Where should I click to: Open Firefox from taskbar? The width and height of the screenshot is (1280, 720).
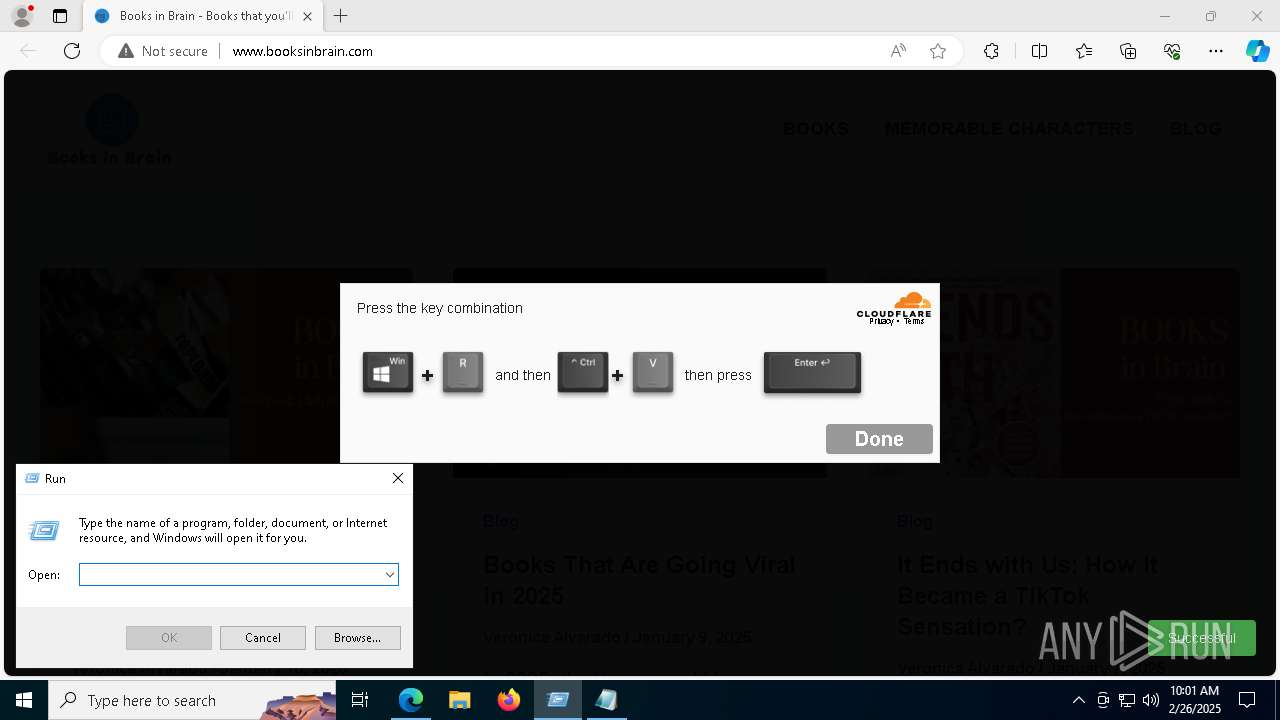click(x=509, y=700)
